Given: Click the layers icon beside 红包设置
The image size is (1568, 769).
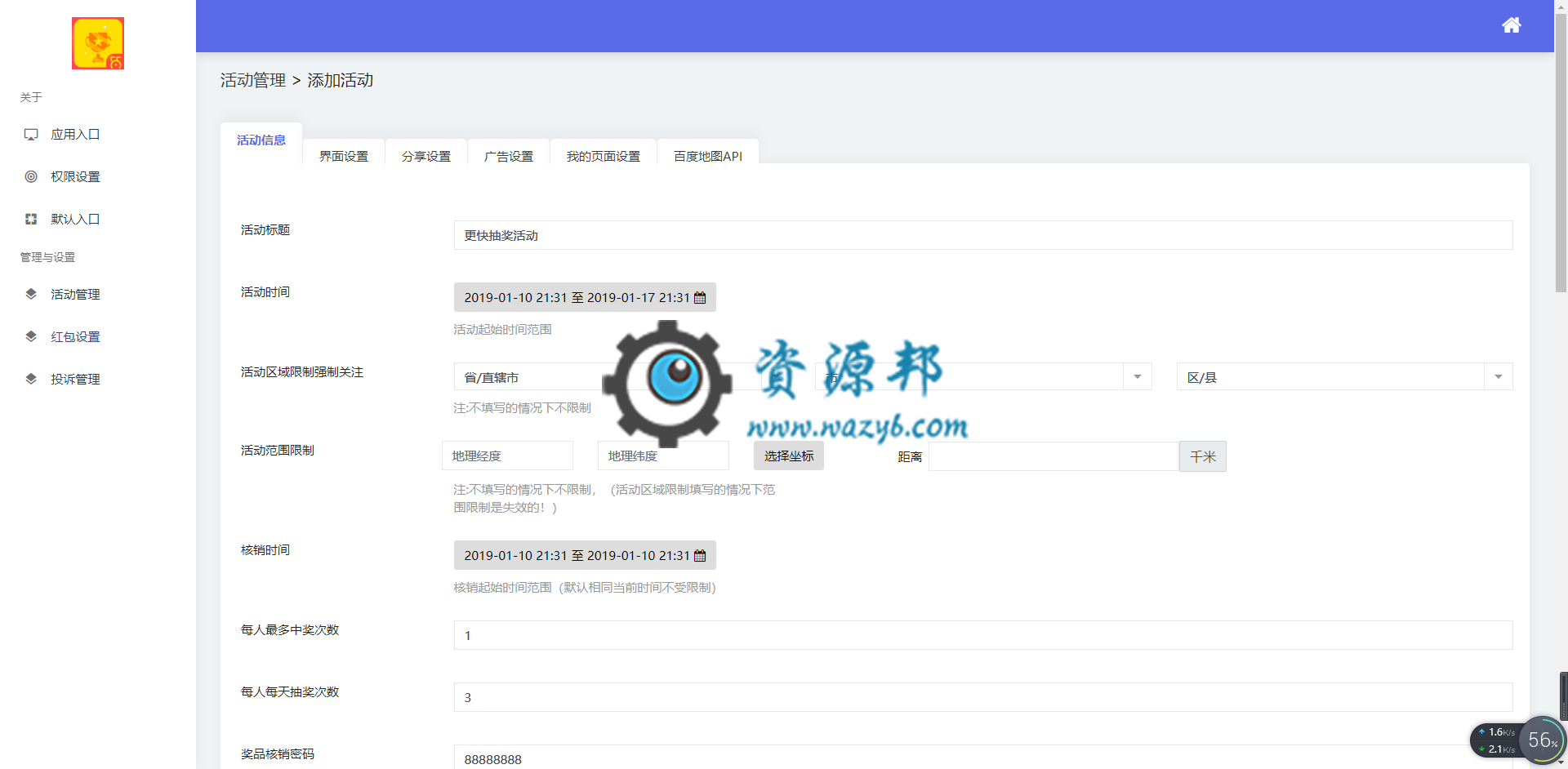Looking at the screenshot, I should coord(31,337).
